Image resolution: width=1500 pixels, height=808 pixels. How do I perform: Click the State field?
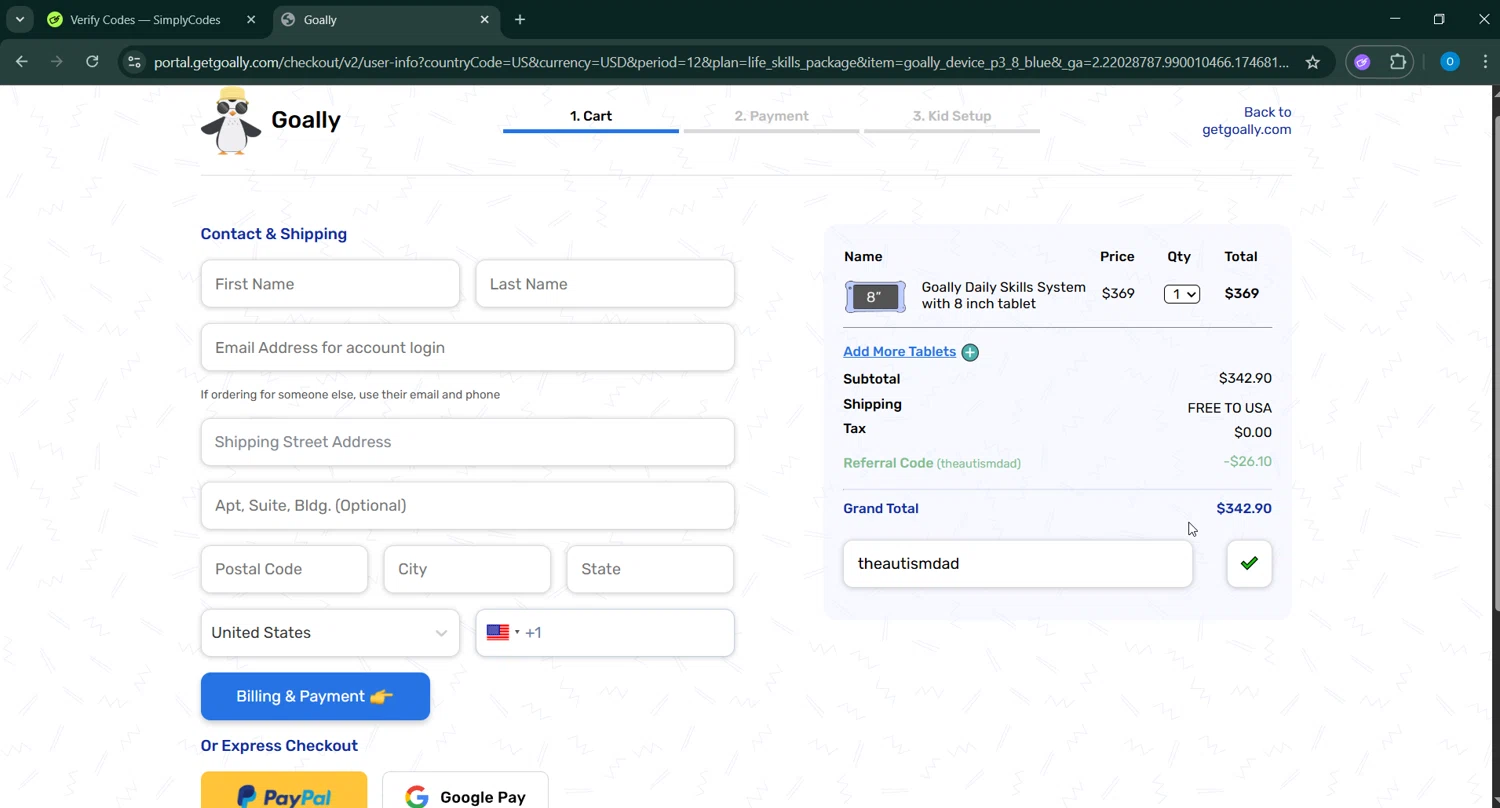point(650,569)
